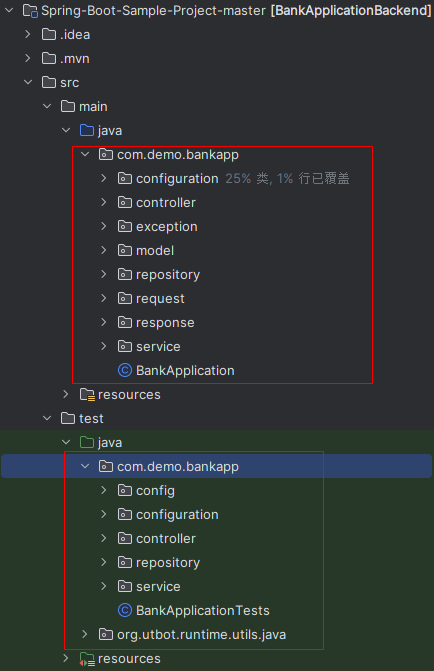The image size is (434, 671).
Task: Select the test config package
Action: (x=155, y=490)
